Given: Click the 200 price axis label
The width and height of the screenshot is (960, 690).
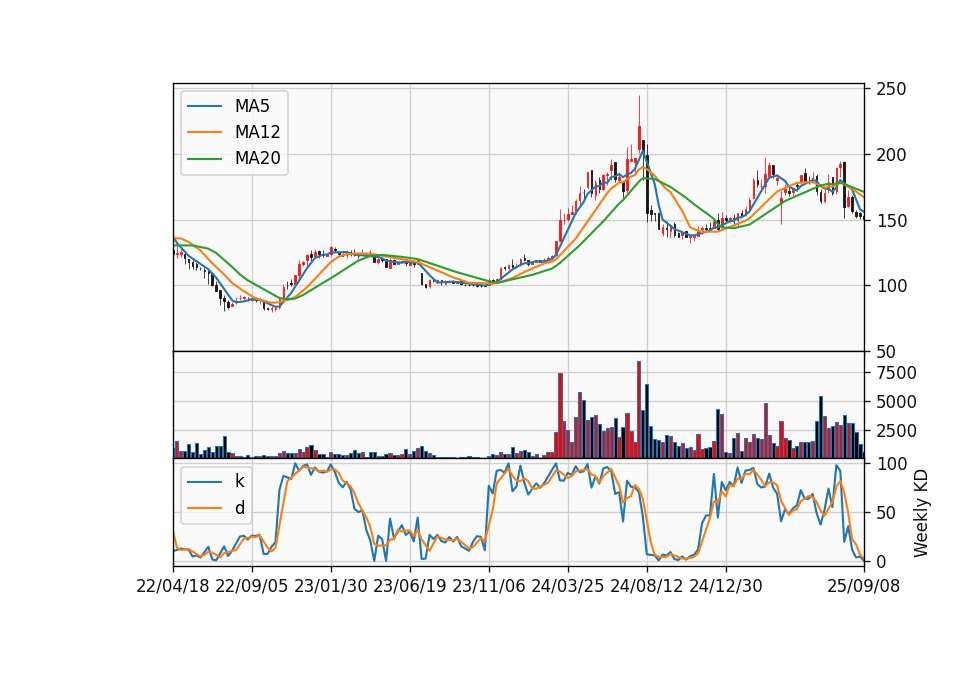Looking at the screenshot, I should [x=891, y=155].
